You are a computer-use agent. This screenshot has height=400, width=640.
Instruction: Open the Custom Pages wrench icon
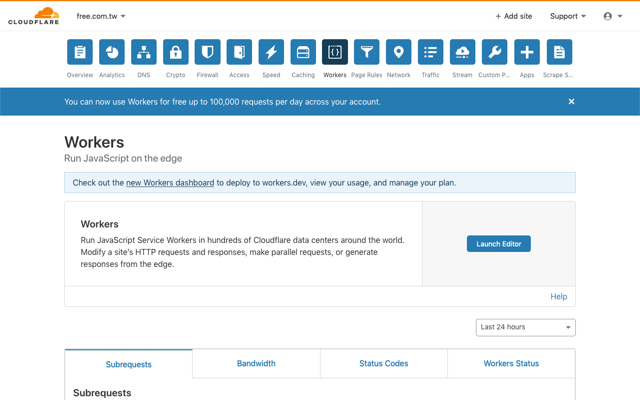494,52
